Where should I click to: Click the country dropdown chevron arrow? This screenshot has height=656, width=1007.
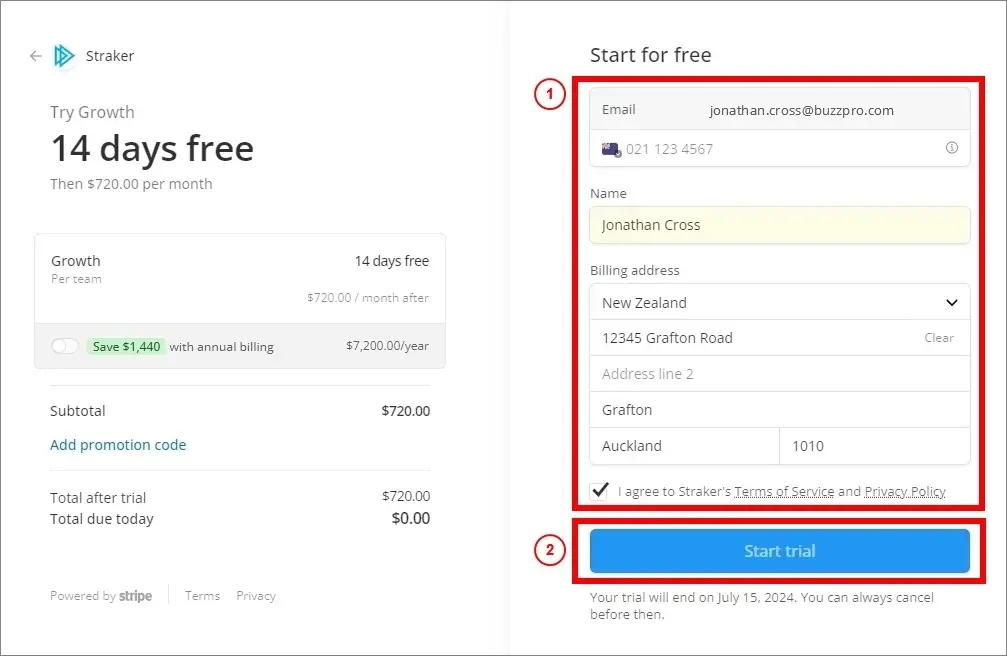(952, 303)
